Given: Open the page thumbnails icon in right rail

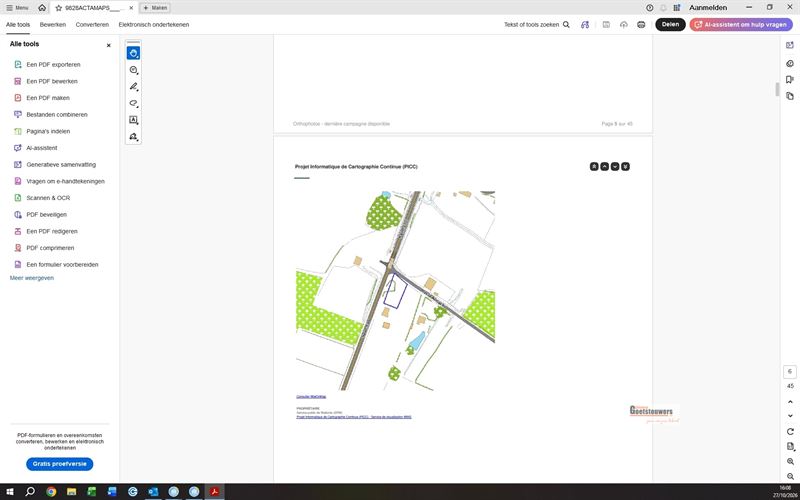Looking at the screenshot, I should tap(790, 96).
